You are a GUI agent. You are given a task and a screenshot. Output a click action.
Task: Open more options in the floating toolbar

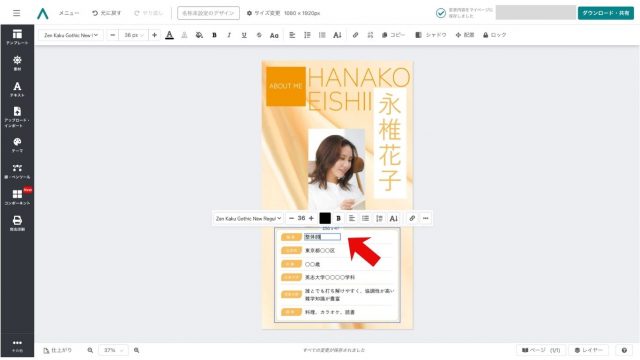pos(426,219)
